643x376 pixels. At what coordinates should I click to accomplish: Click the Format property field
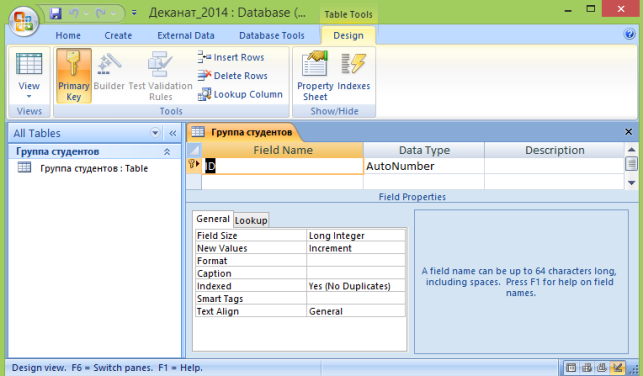(356, 261)
